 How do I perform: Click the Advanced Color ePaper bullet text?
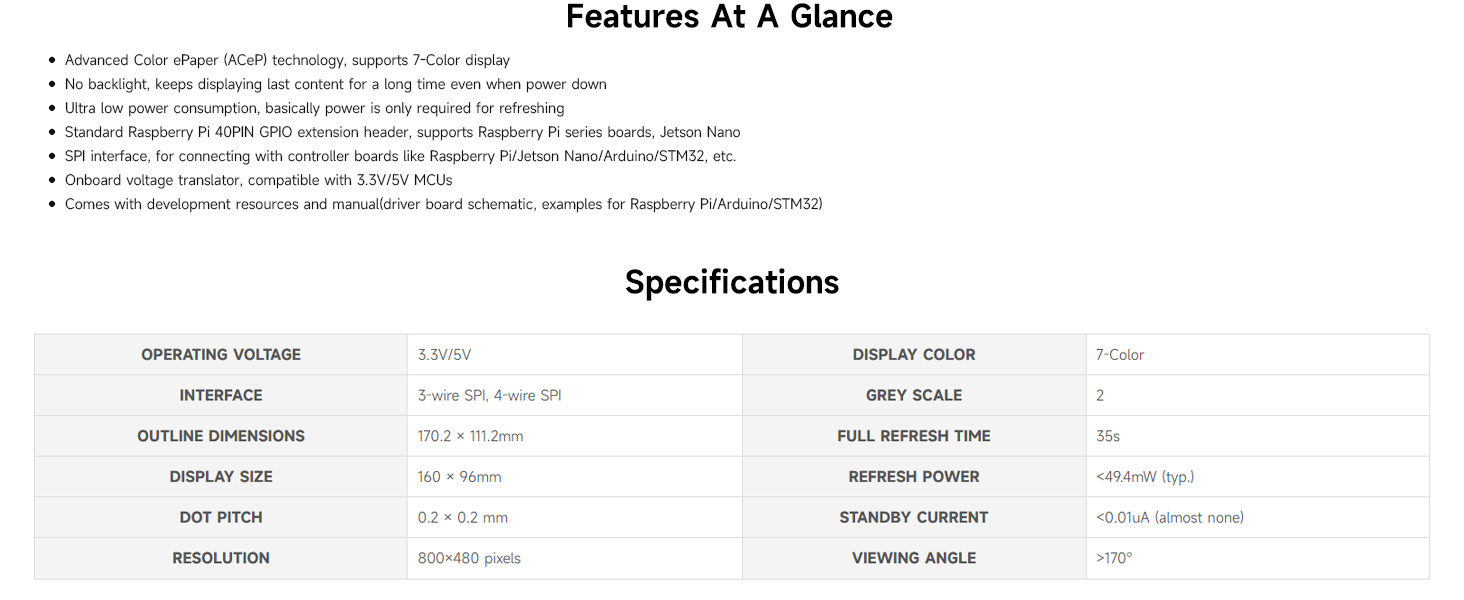[287, 60]
